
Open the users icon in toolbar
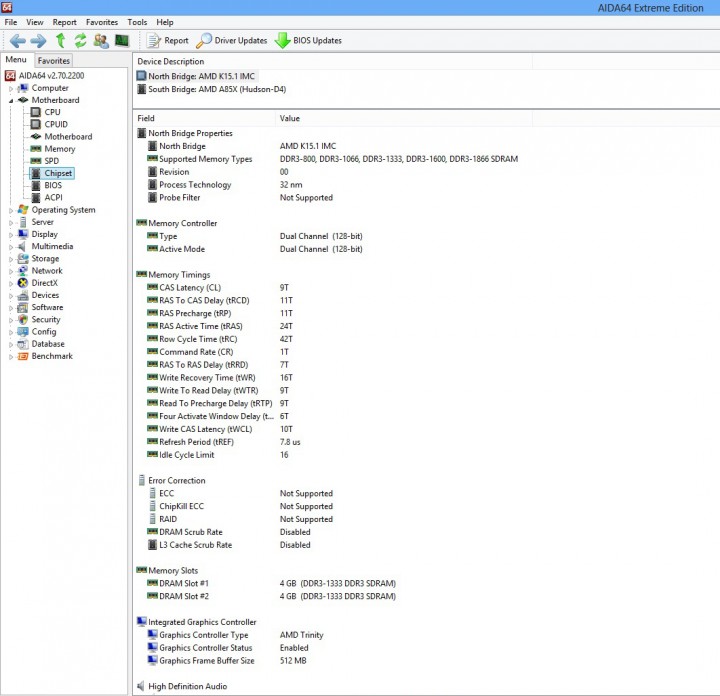(x=101, y=41)
